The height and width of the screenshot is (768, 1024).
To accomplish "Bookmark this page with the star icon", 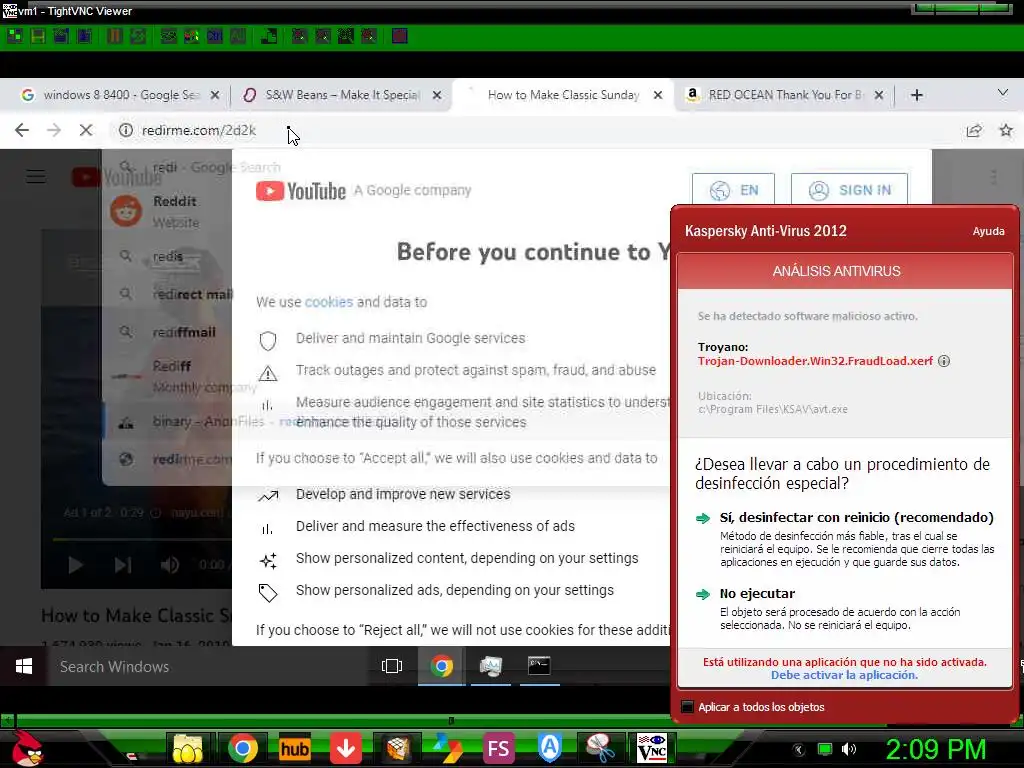I will tap(1006, 130).
